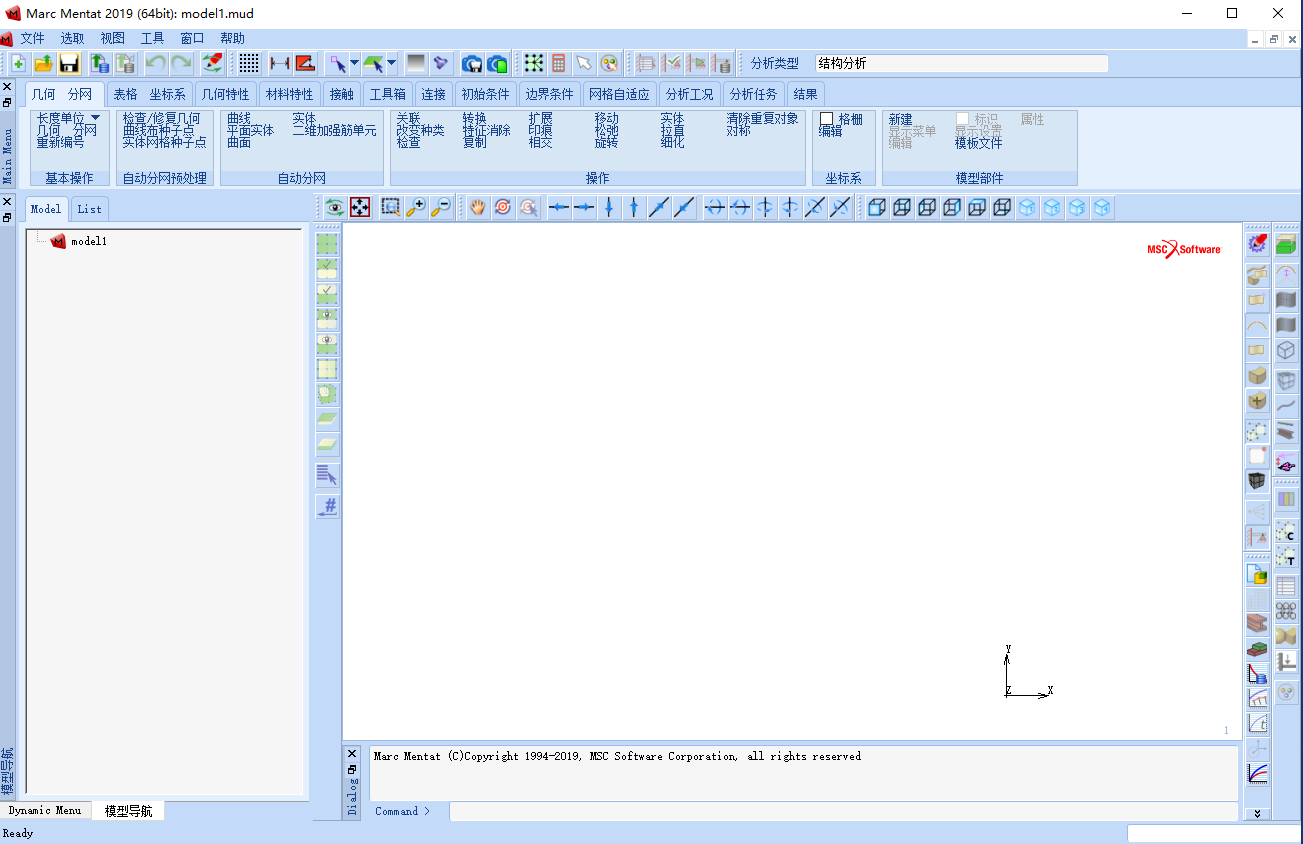Expand the 长度单位 dropdown
The height and width of the screenshot is (844, 1303).
click(96, 118)
